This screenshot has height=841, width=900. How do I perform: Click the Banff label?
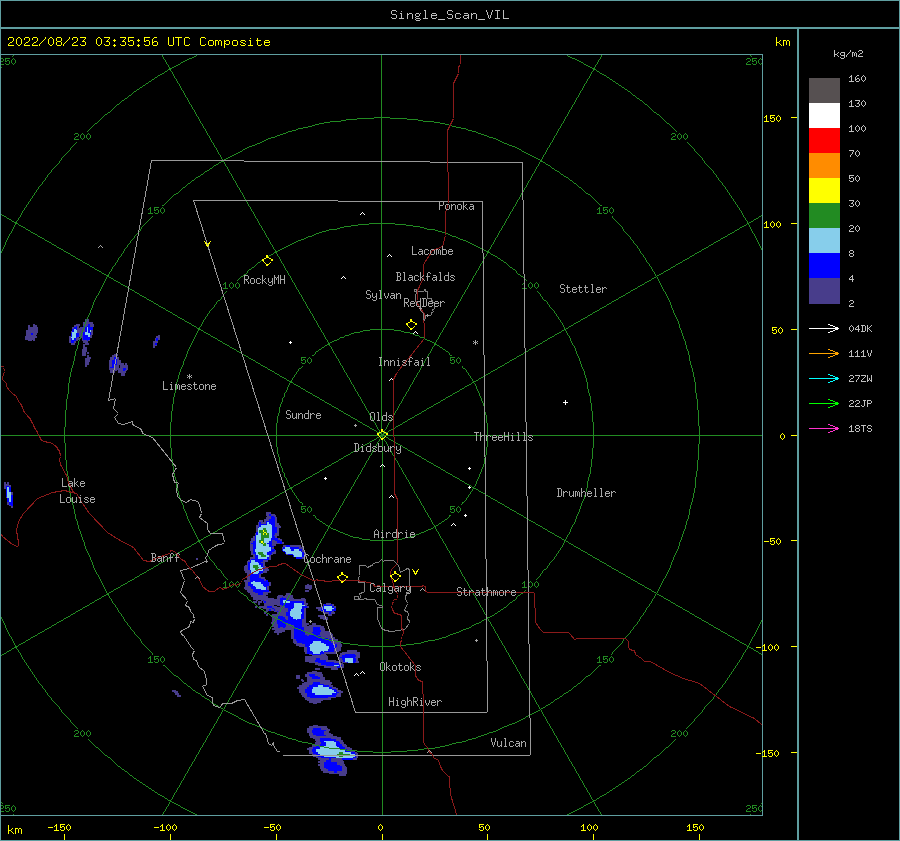tap(165, 557)
